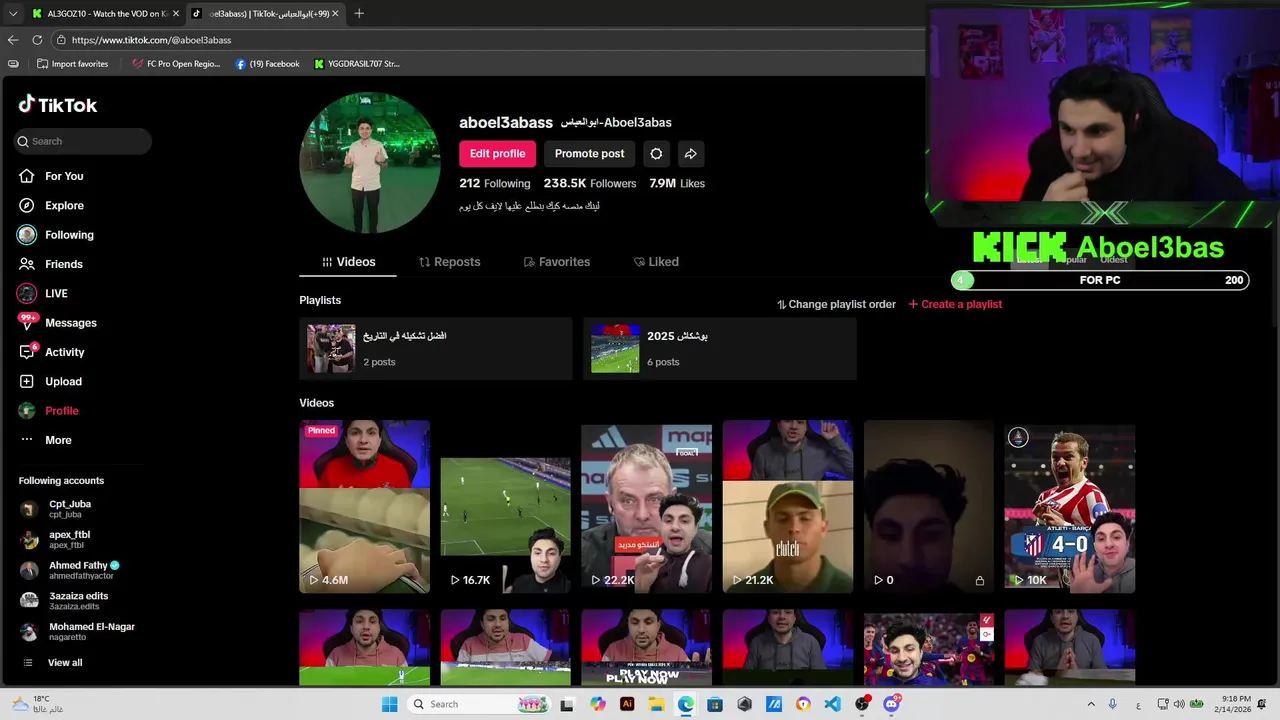Close the TikTok browser tab

(335, 14)
